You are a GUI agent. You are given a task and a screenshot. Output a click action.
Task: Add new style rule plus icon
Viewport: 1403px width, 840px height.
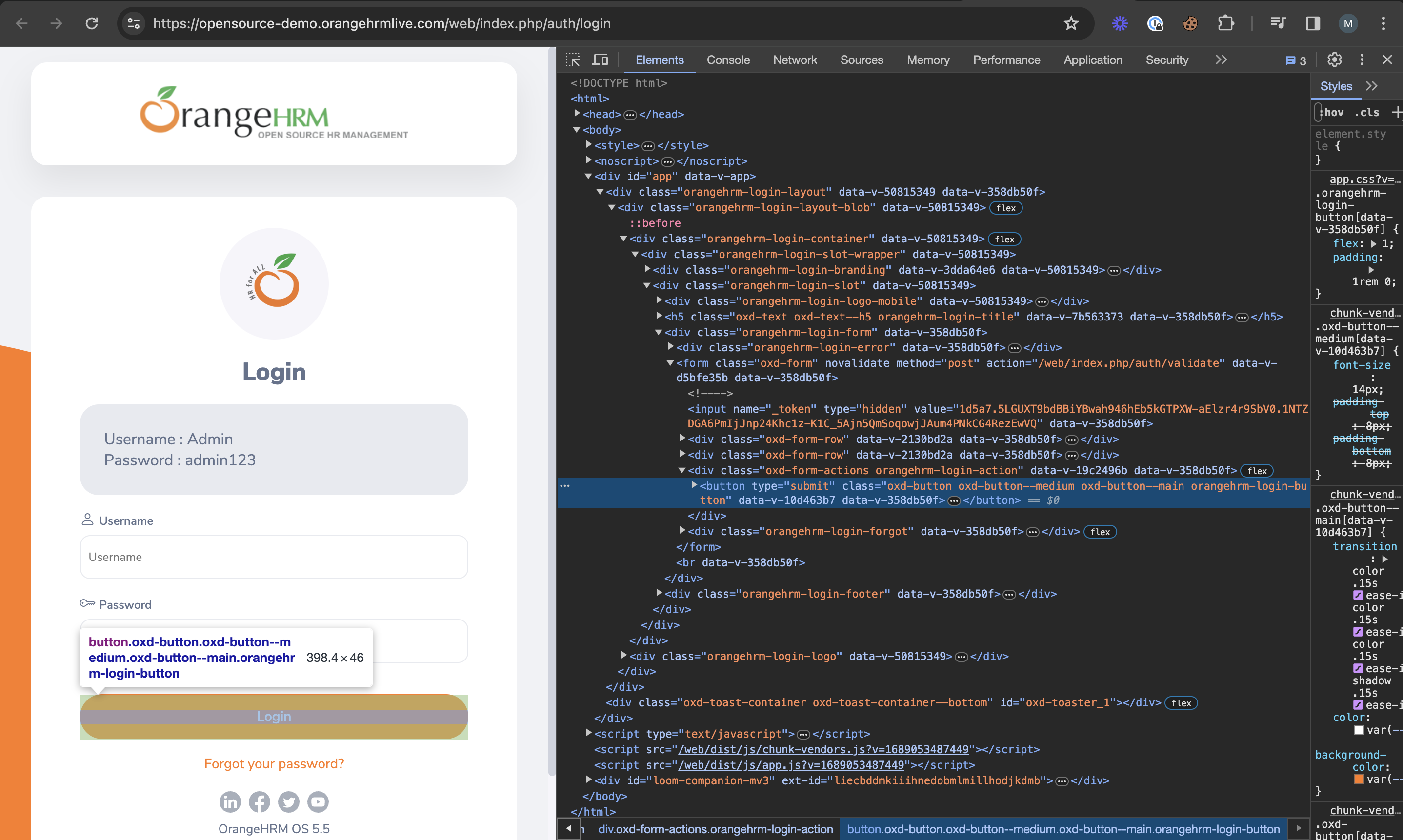1396,112
